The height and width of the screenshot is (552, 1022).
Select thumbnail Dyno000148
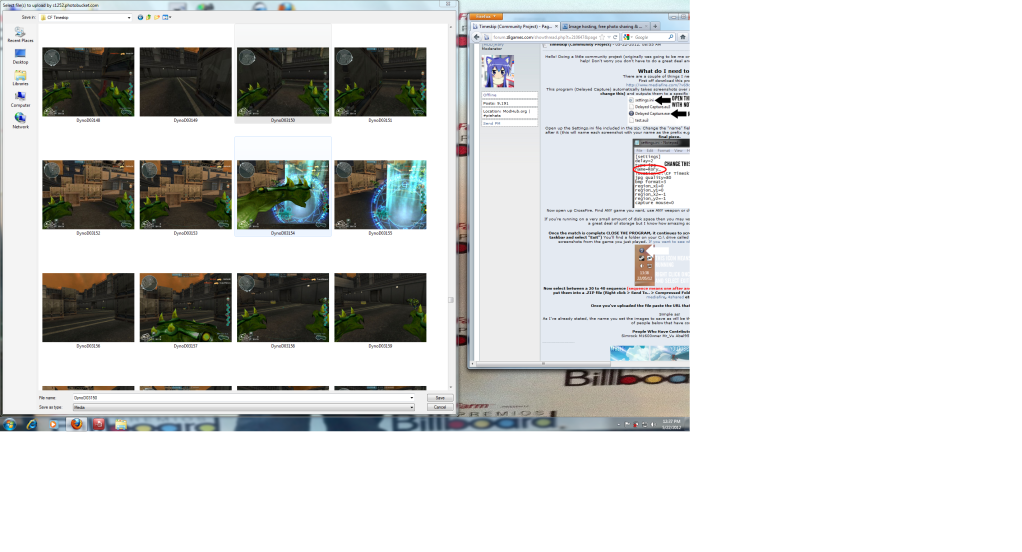88,82
